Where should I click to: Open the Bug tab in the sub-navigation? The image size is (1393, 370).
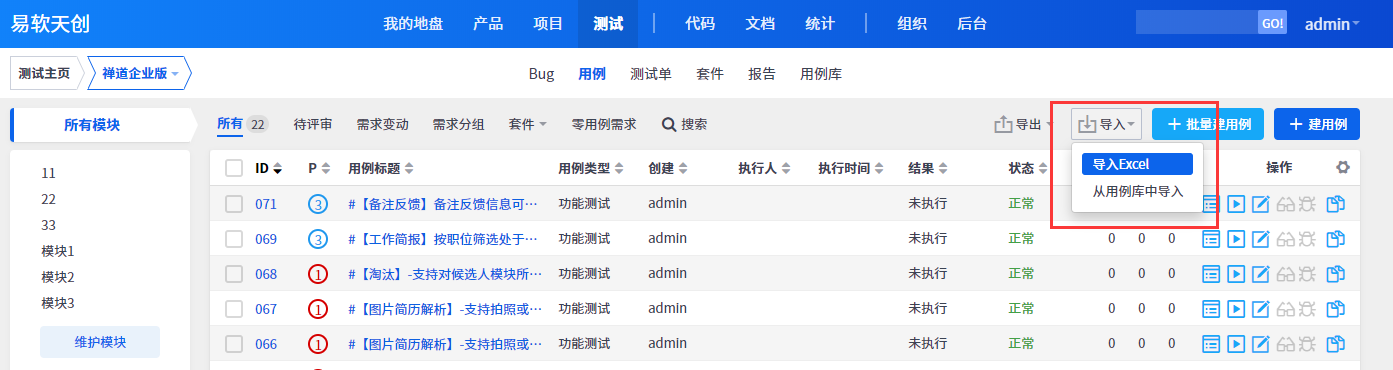click(x=541, y=74)
